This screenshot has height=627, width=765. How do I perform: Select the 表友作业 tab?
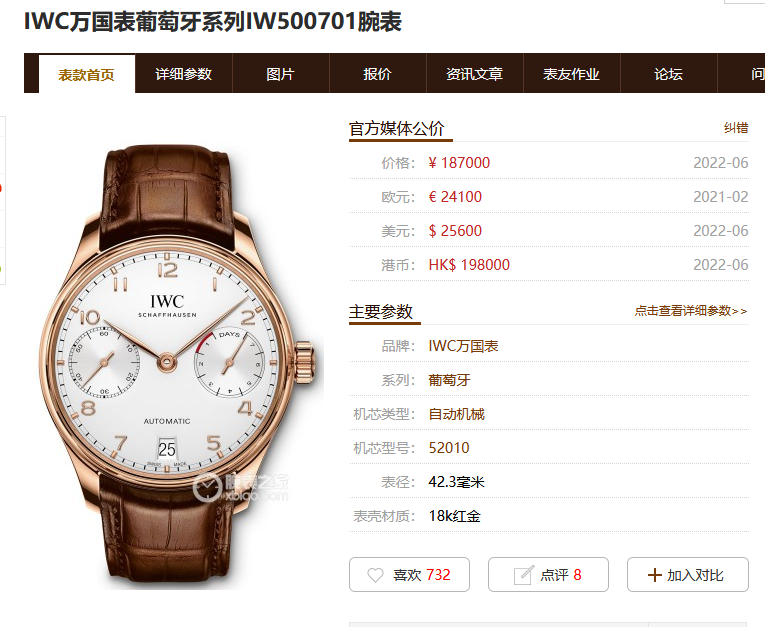pyautogui.click(x=572, y=74)
